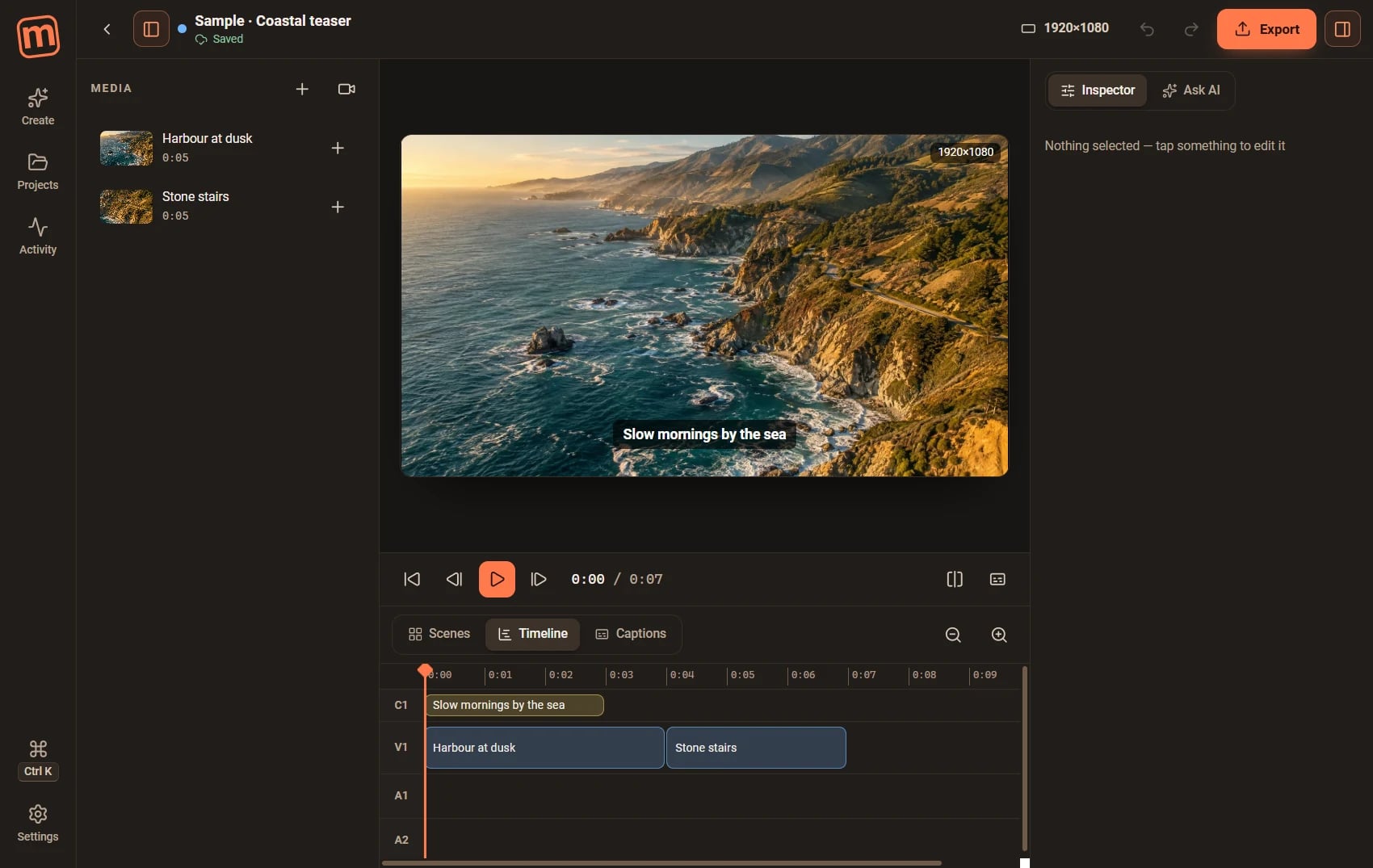Switch to the Timeline view

(533, 634)
